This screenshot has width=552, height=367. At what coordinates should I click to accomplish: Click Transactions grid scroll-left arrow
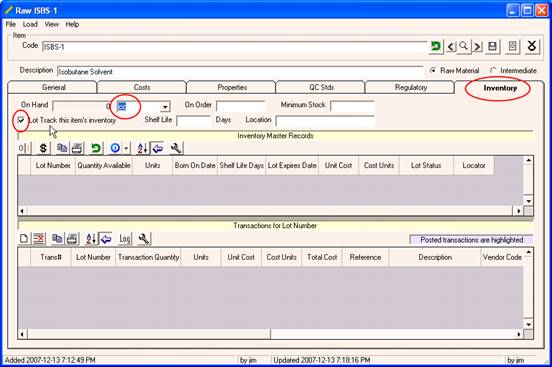(22, 334)
